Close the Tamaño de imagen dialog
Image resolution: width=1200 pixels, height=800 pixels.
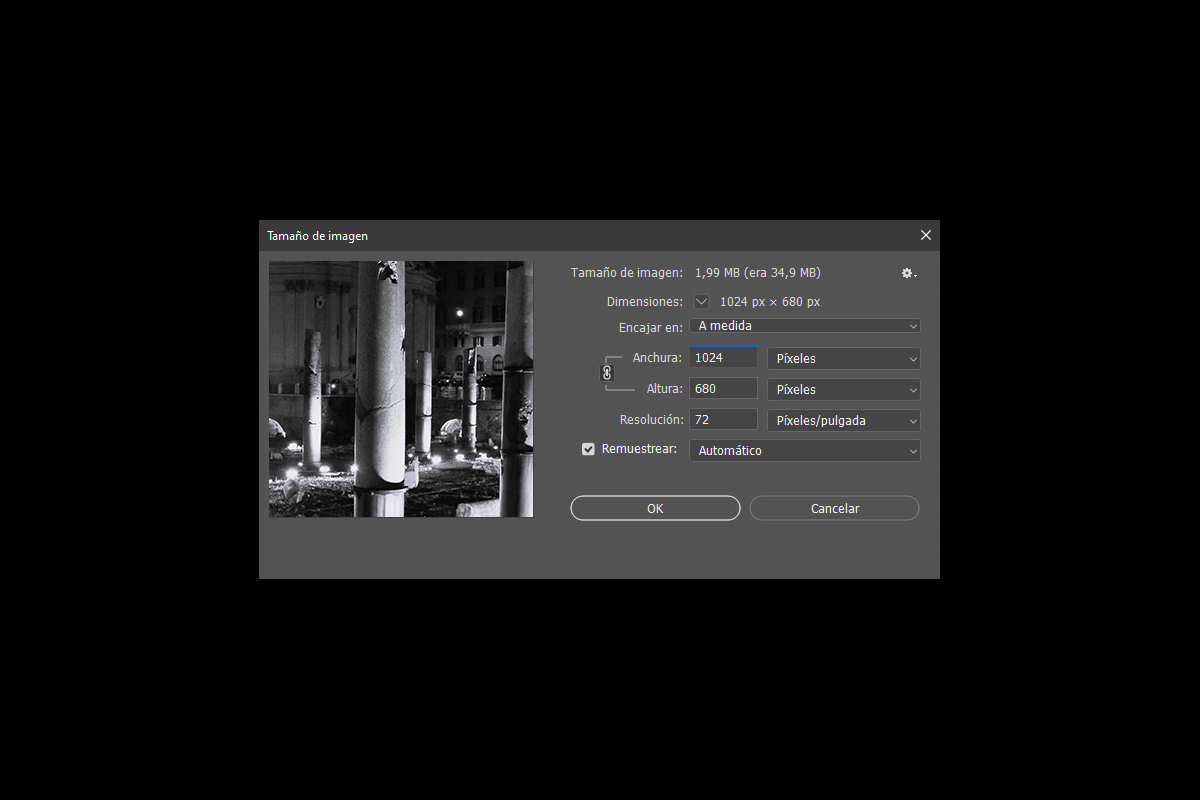pos(925,235)
